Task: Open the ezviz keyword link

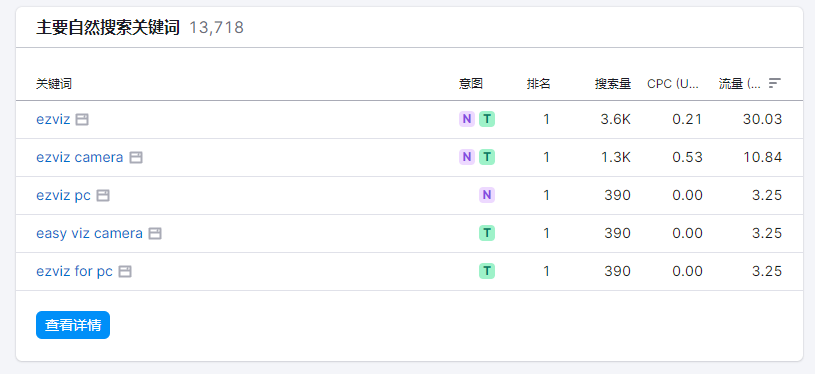Action: (x=53, y=119)
